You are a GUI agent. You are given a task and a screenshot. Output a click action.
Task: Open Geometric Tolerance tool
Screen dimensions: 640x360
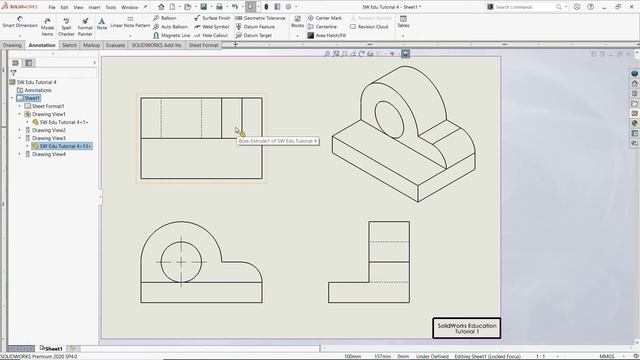click(260, 18)
